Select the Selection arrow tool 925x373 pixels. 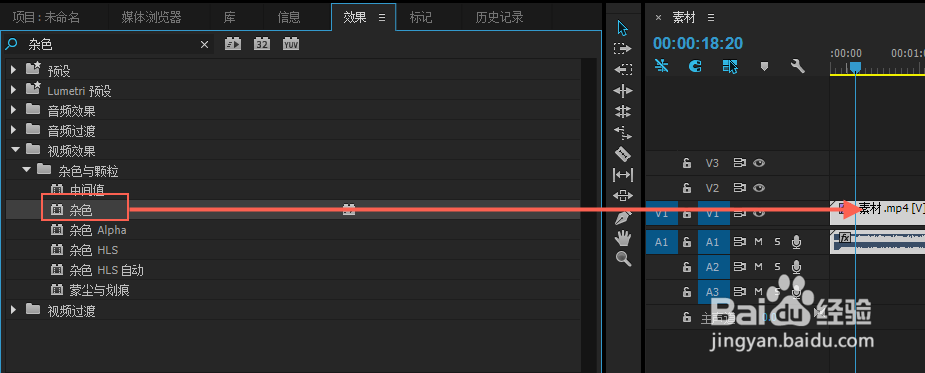click(623, 28)
